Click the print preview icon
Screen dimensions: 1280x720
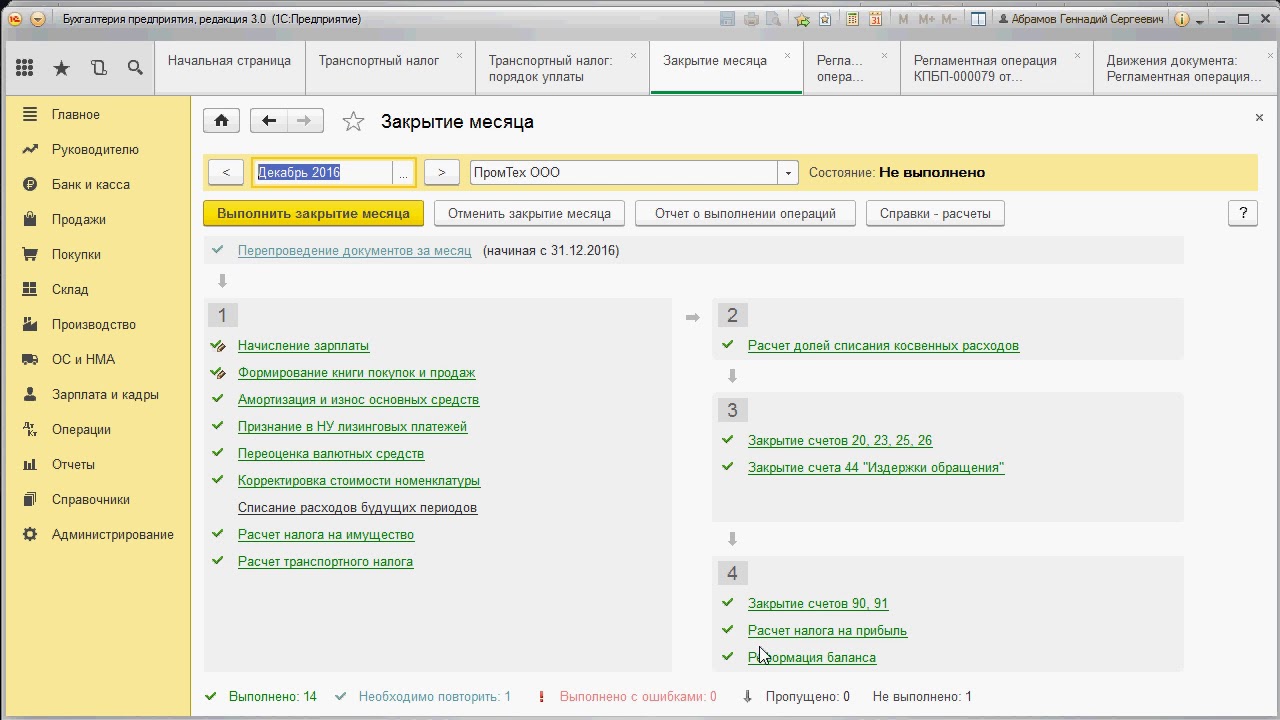(773, 19)
